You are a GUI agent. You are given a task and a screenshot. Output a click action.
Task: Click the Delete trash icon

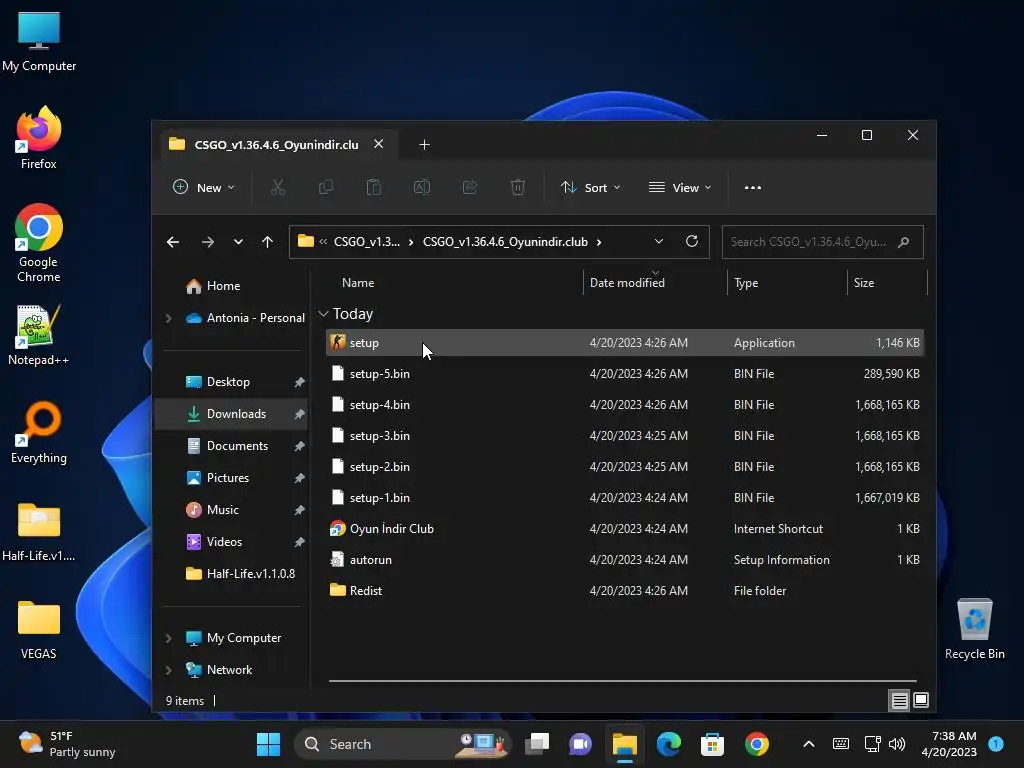(518, 187)
